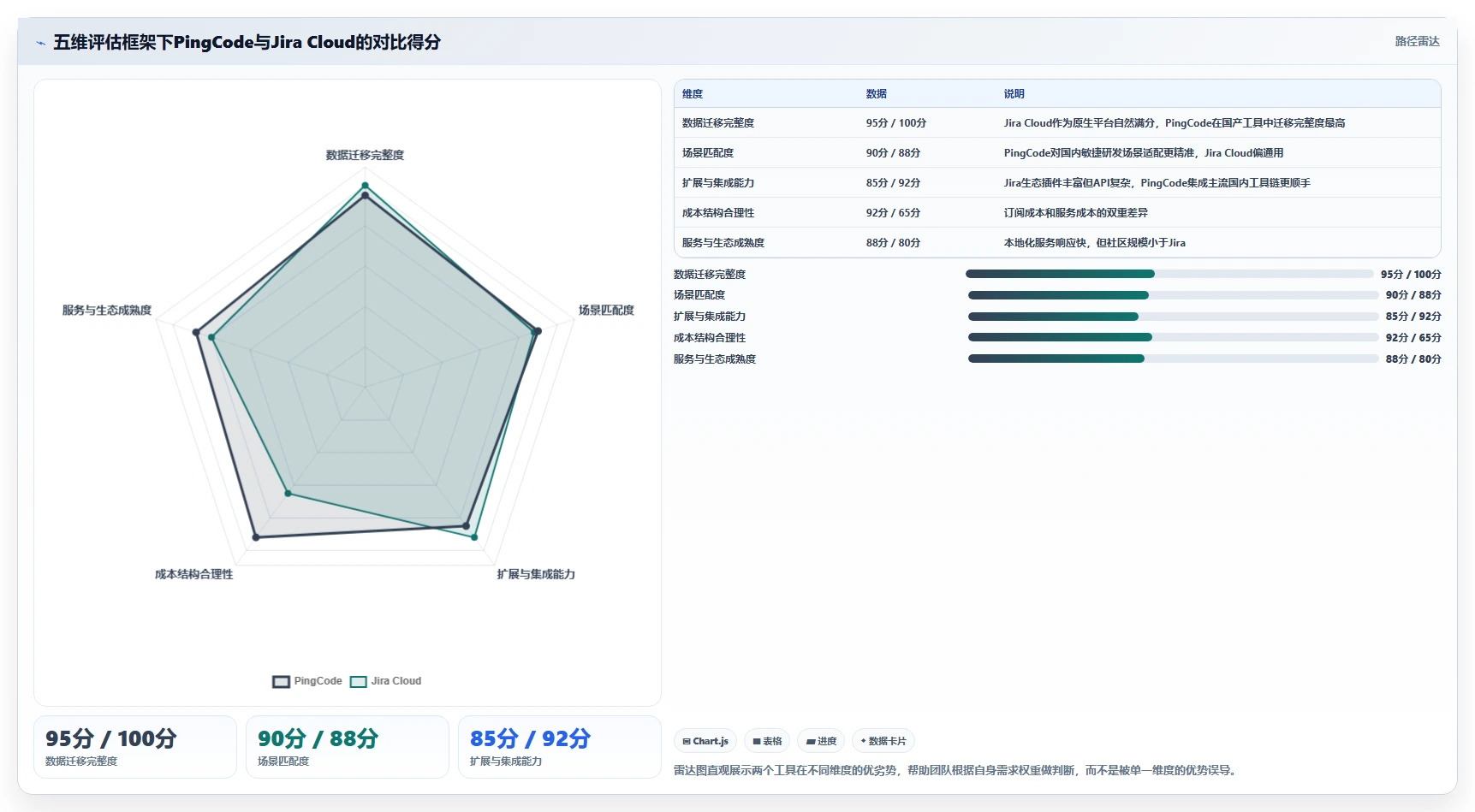
Task: Click the description 本地化服务响应快，但社区规模小于Jira
Action: [x=1094, y=243]
